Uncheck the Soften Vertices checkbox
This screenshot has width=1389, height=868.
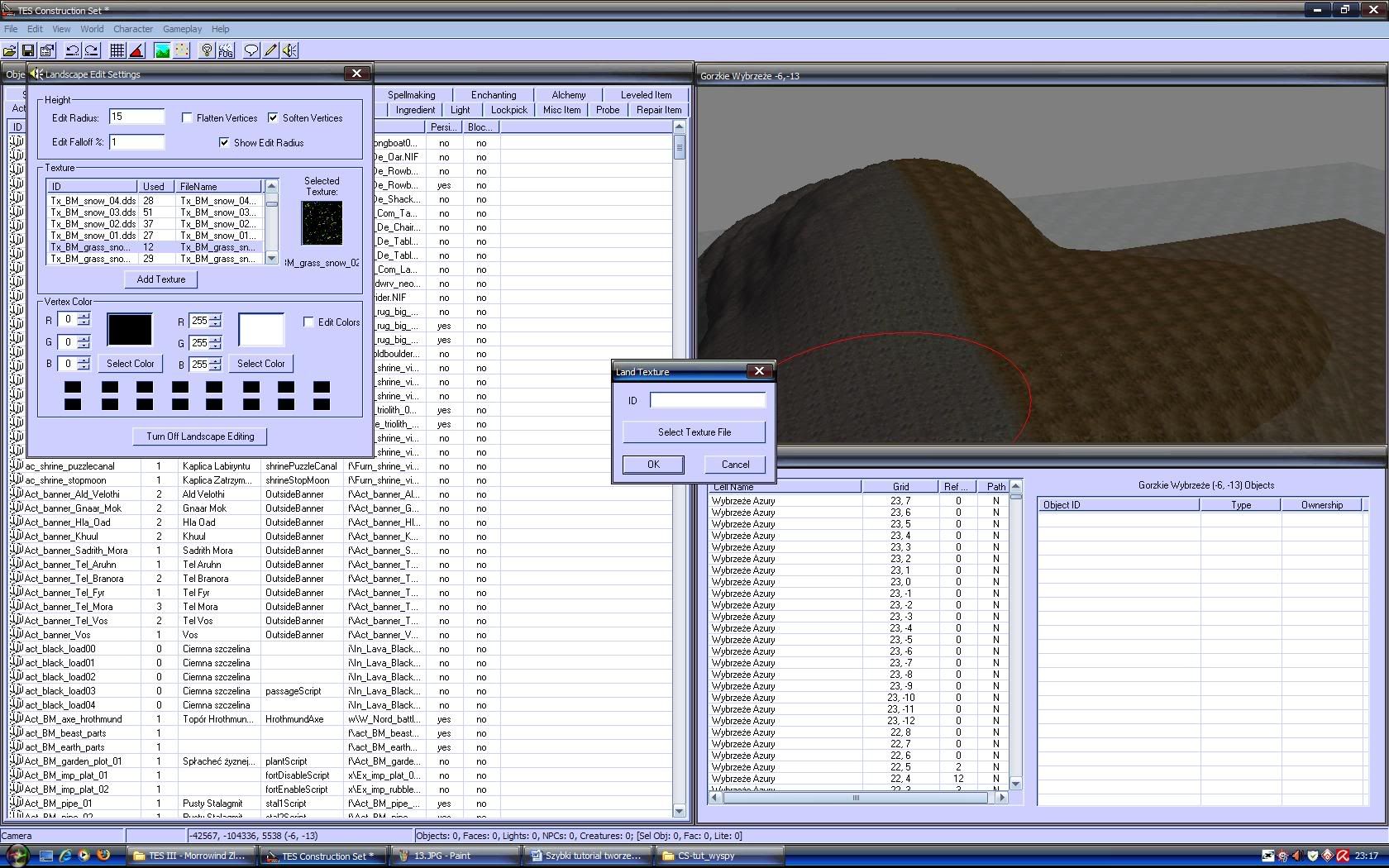273,117
